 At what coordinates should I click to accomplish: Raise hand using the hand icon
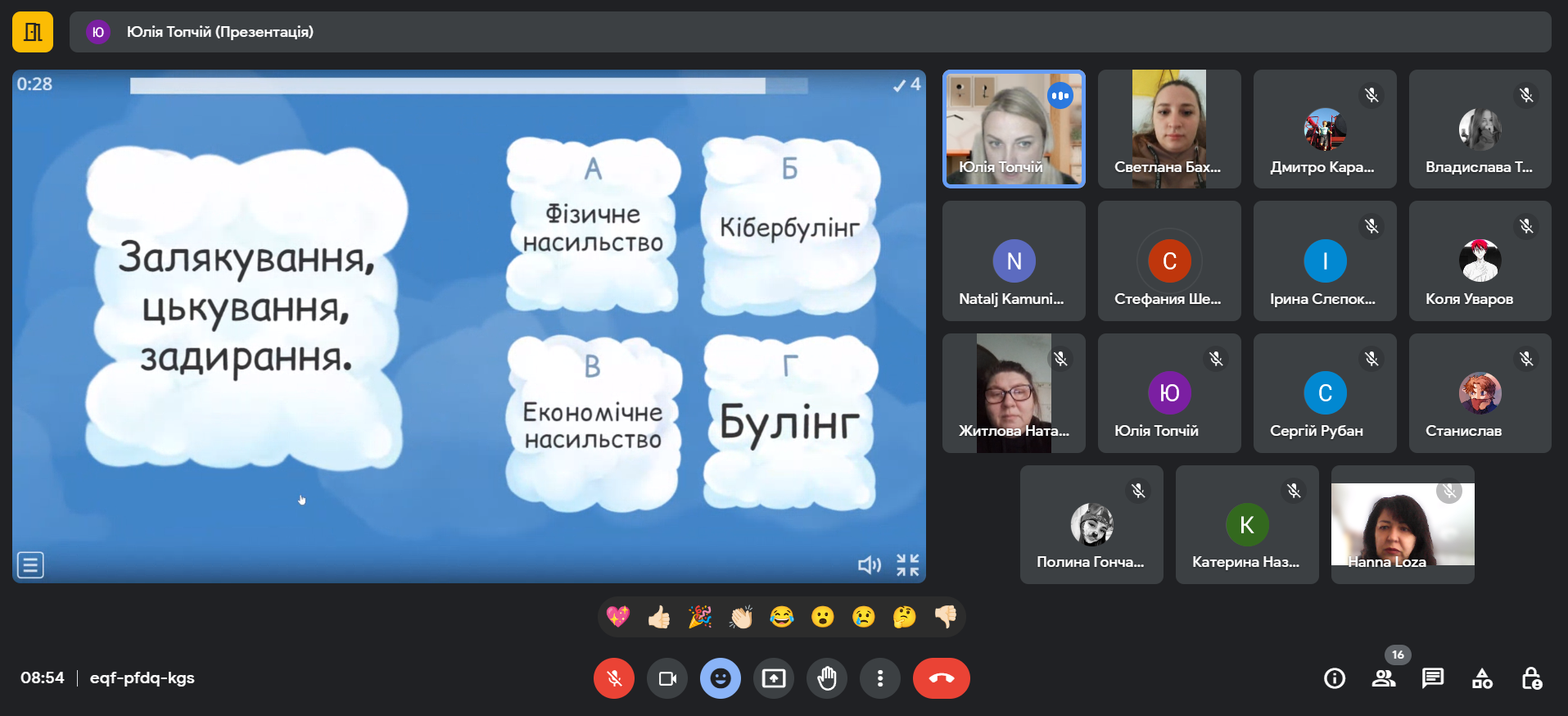pos(827,678)
